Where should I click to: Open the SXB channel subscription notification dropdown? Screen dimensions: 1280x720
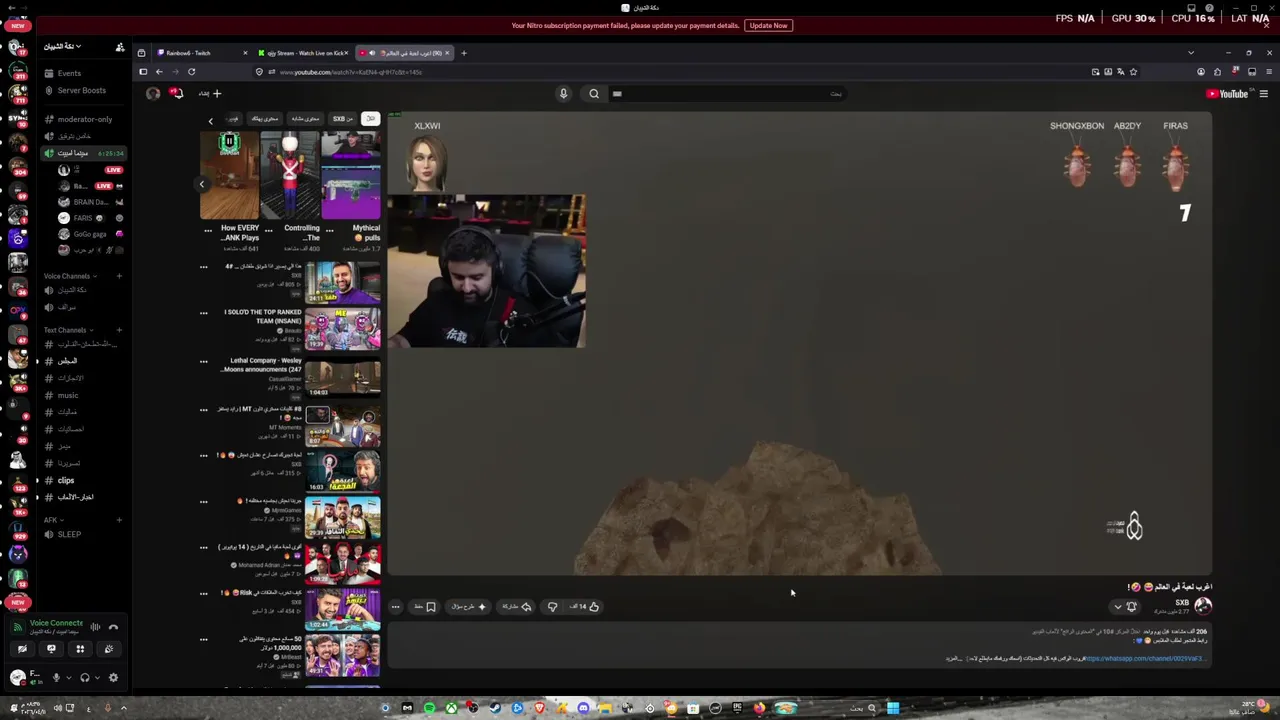coord(1125,606)
